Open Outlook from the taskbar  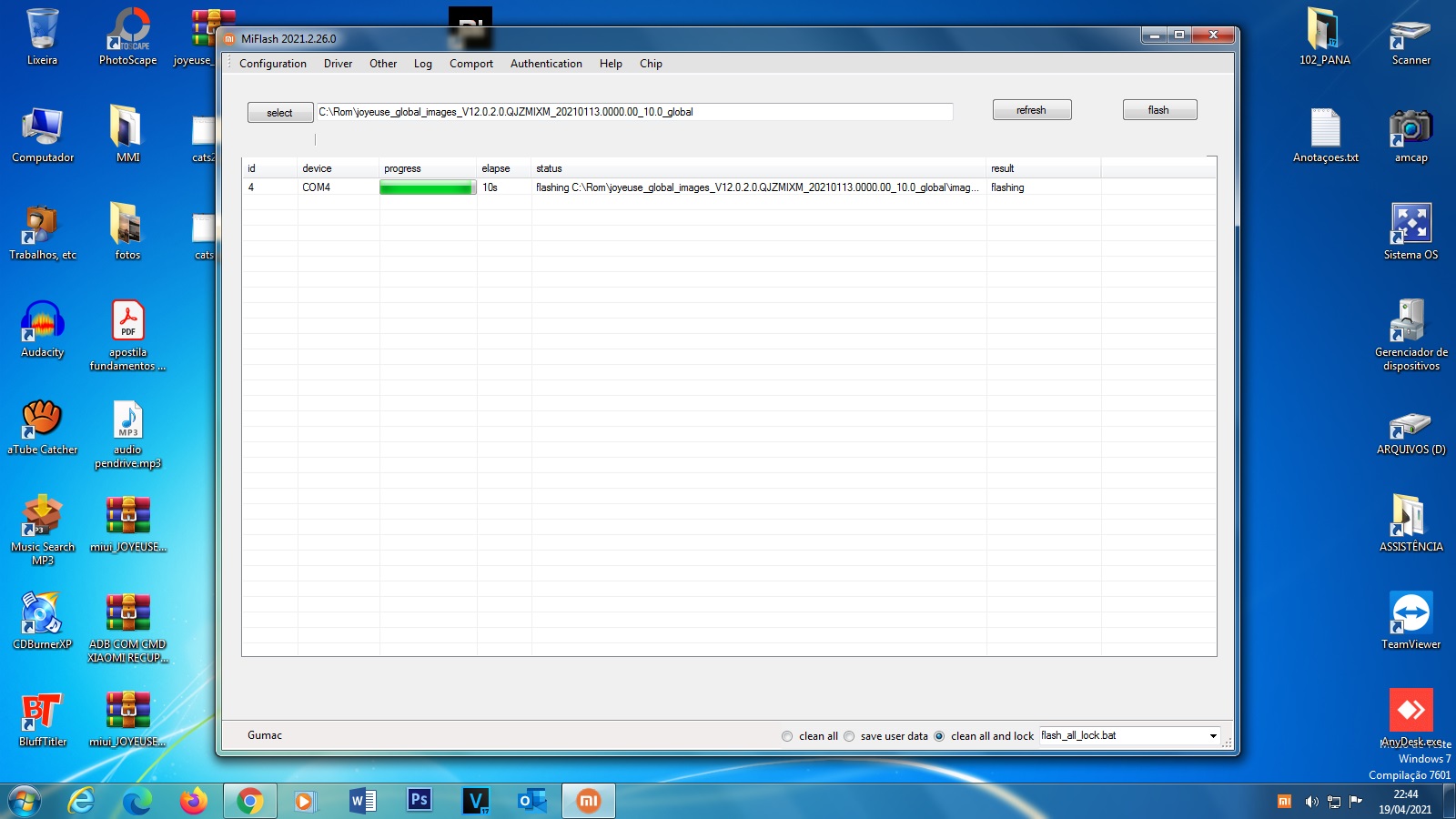(x=531, y=801)
